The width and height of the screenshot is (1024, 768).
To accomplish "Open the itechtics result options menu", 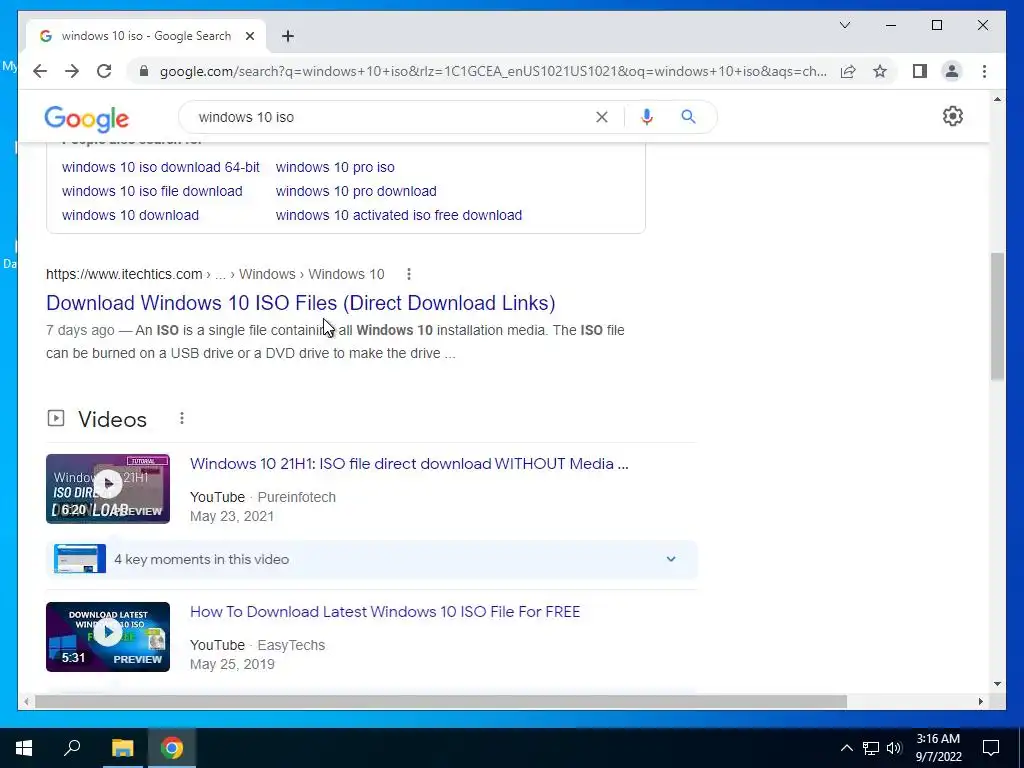I will pos(409,274).
